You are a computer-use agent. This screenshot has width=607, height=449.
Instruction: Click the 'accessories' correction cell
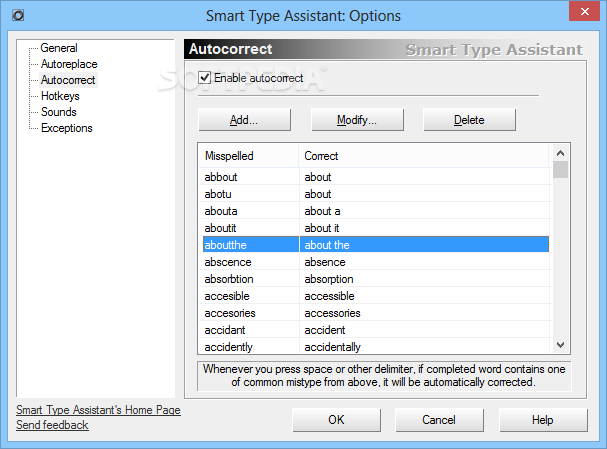pyautogui.click(x=424, y=313)
